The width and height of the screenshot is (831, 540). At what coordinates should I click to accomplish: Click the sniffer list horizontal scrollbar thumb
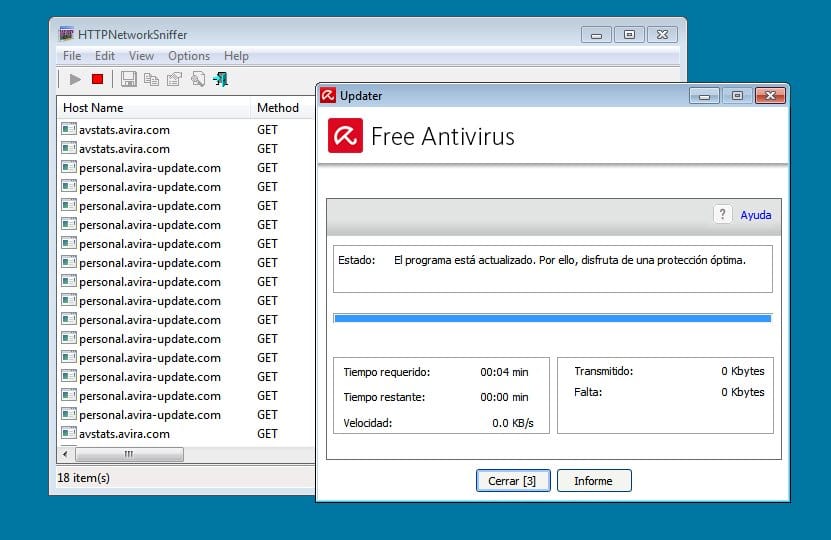(x=129, y=454)
